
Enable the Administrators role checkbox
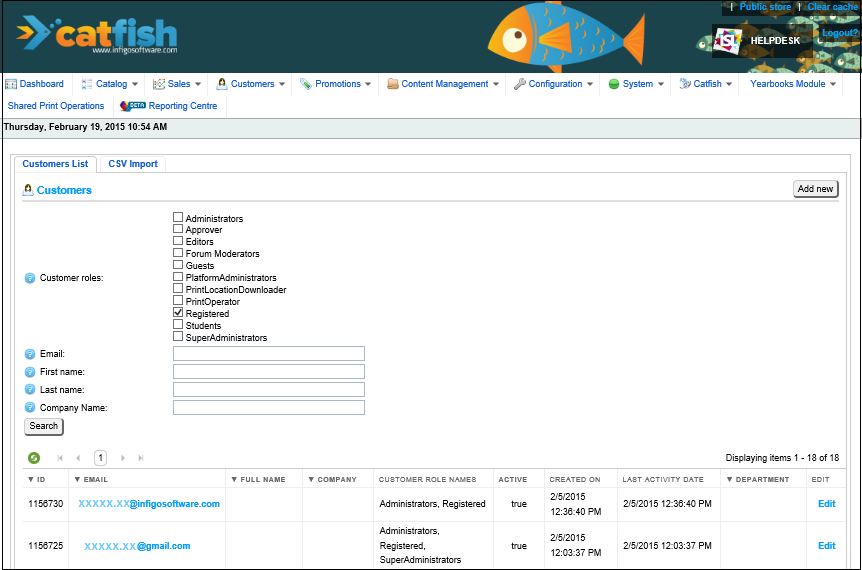(x=178, y=217)
